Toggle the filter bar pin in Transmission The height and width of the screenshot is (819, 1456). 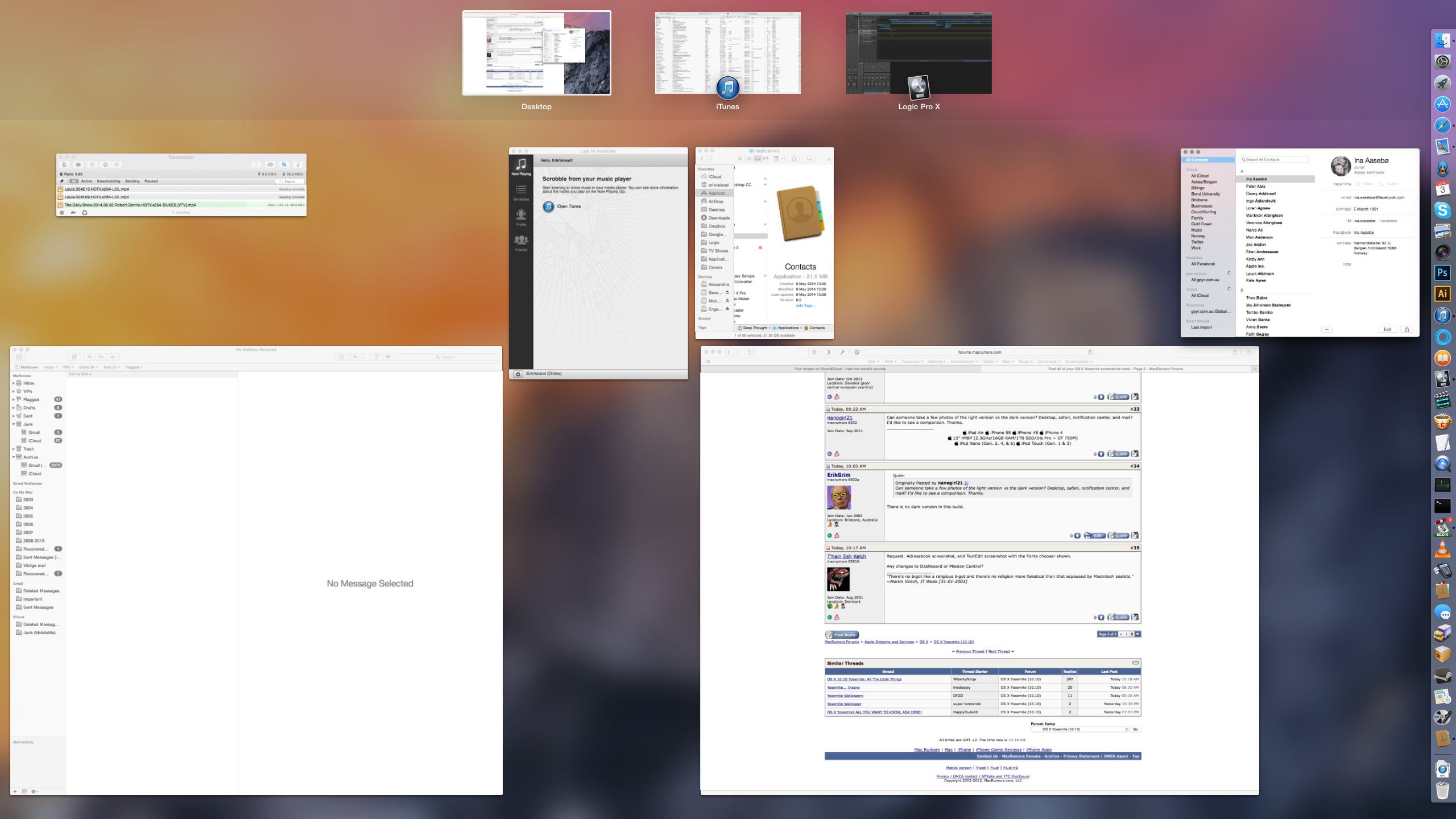pyautogui.click(x=63, y=181)
